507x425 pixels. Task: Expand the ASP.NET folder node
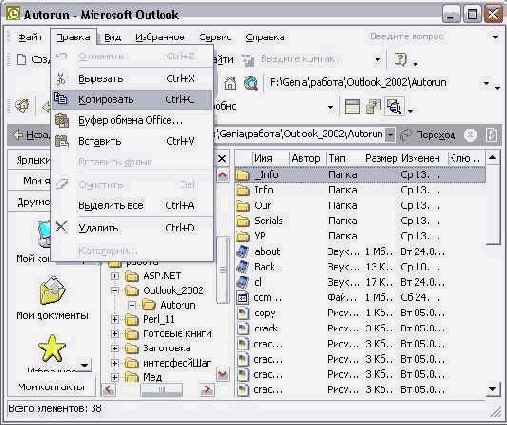coord(115,276)
